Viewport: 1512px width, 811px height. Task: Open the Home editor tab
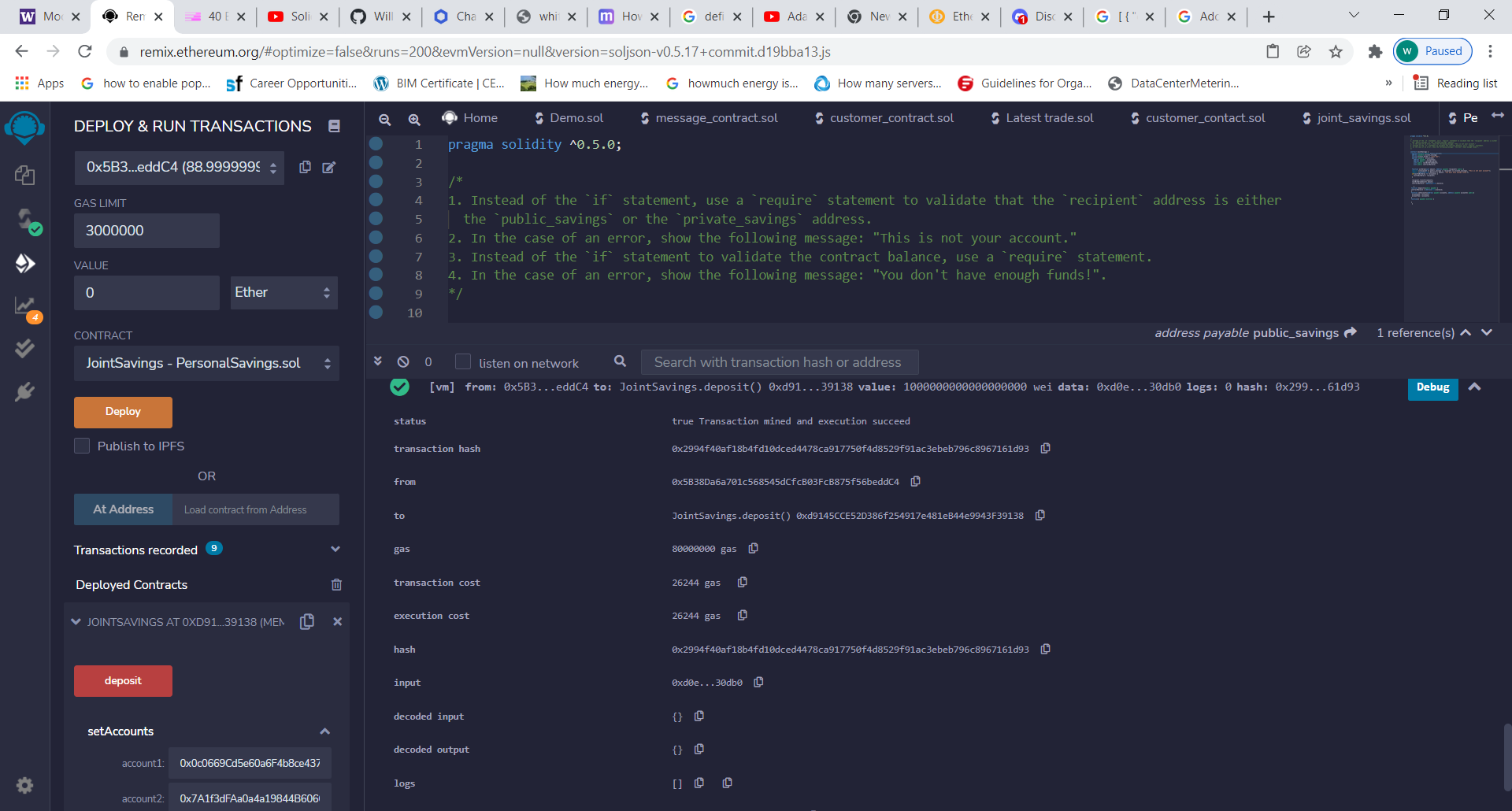470,118
